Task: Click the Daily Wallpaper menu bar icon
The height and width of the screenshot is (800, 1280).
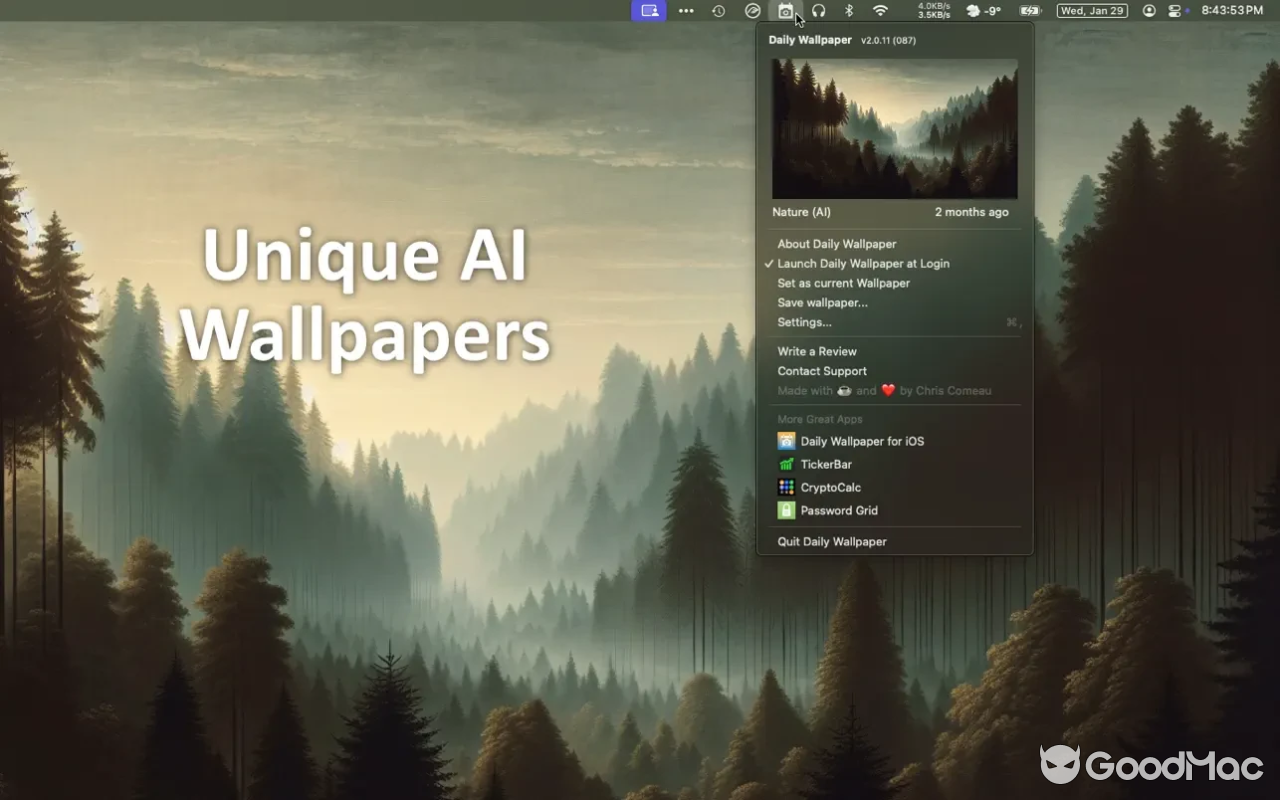Action: (786, 11)
